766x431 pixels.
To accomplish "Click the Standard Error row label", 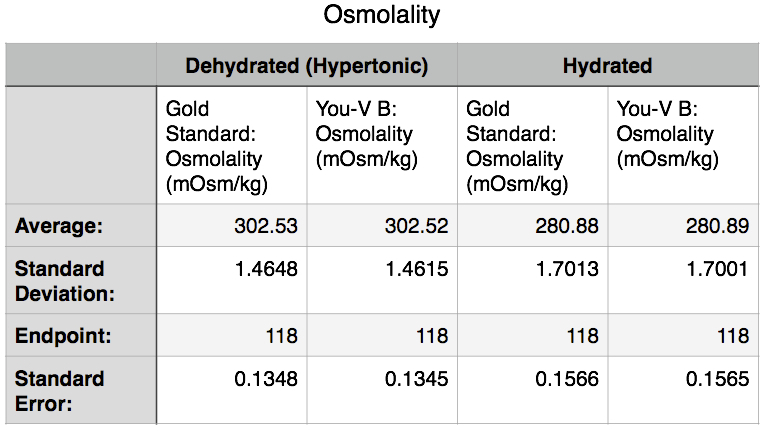I will pyautogui.click(x=59, y=391).
